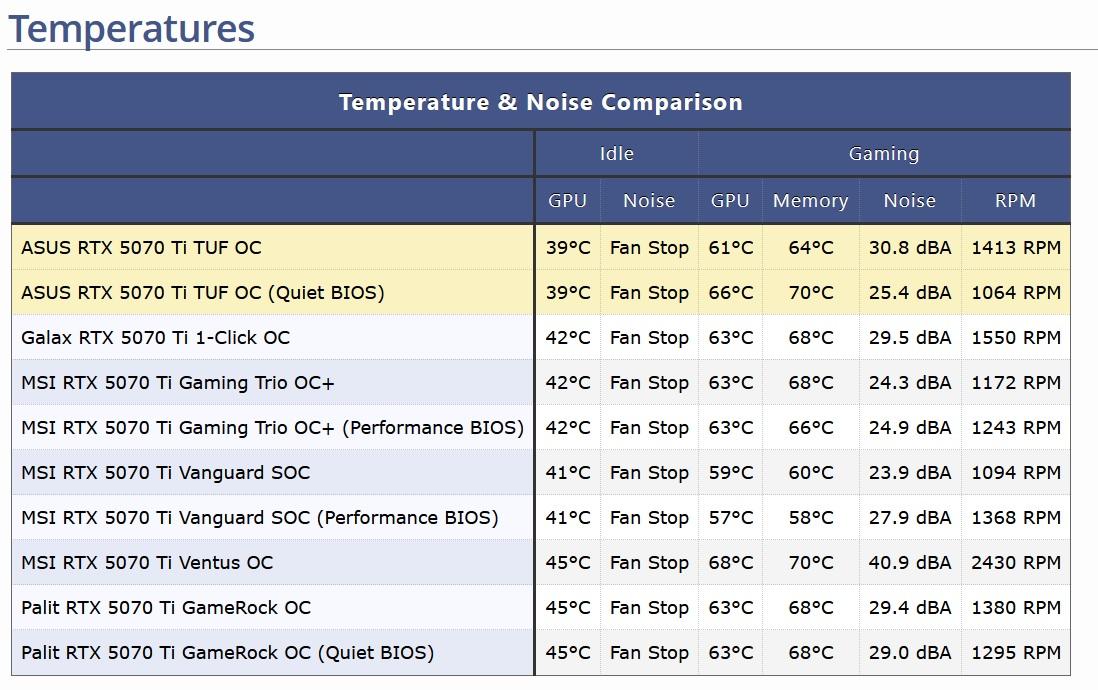Screen dimensions: 1098x690
Task: Click the MSI RTX 5070 Ti Ventus OC name
Action: (x=147, y=563)
